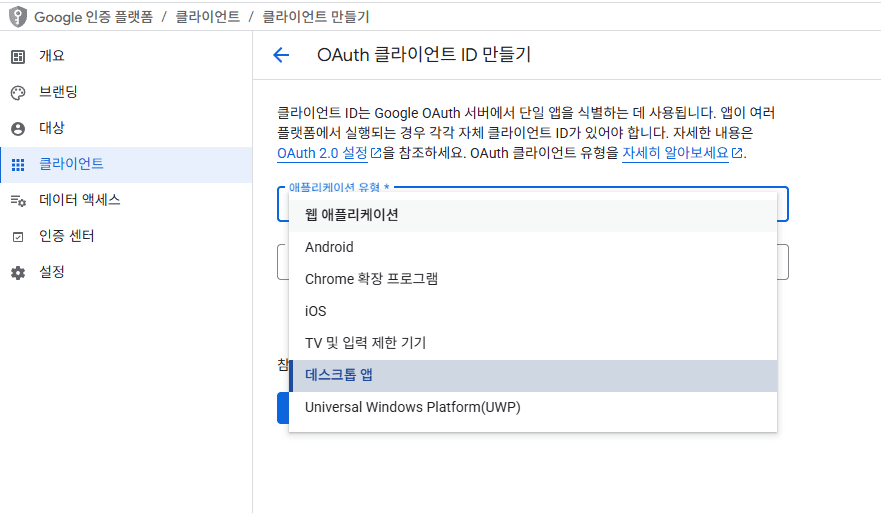The height and width of the screenshot is (513, 881).
Task: Open the 개요 sidebar item
Action: (x=126, y=56)
